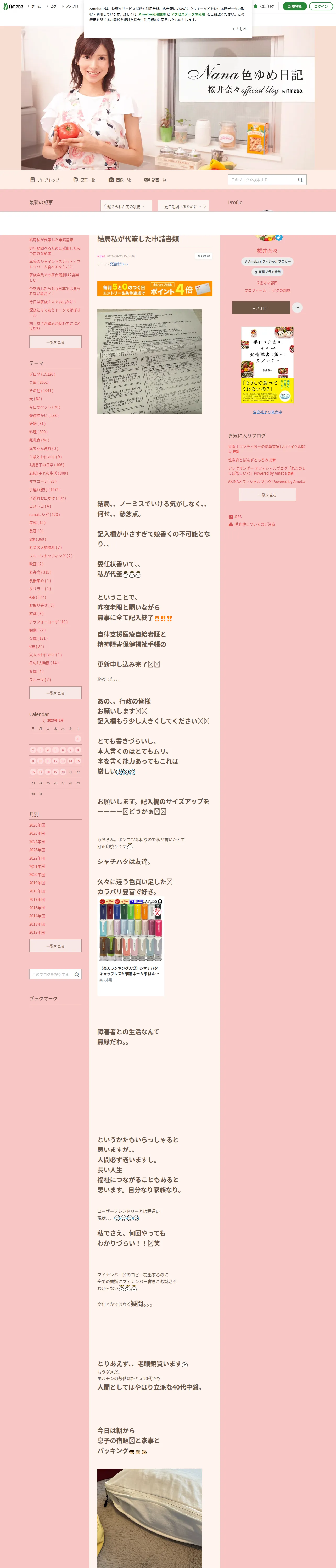This screenshot has width=336, height=1568.
Task: Open the シャチハタ キャップレス9 product card
Action: tap(131, 947)
